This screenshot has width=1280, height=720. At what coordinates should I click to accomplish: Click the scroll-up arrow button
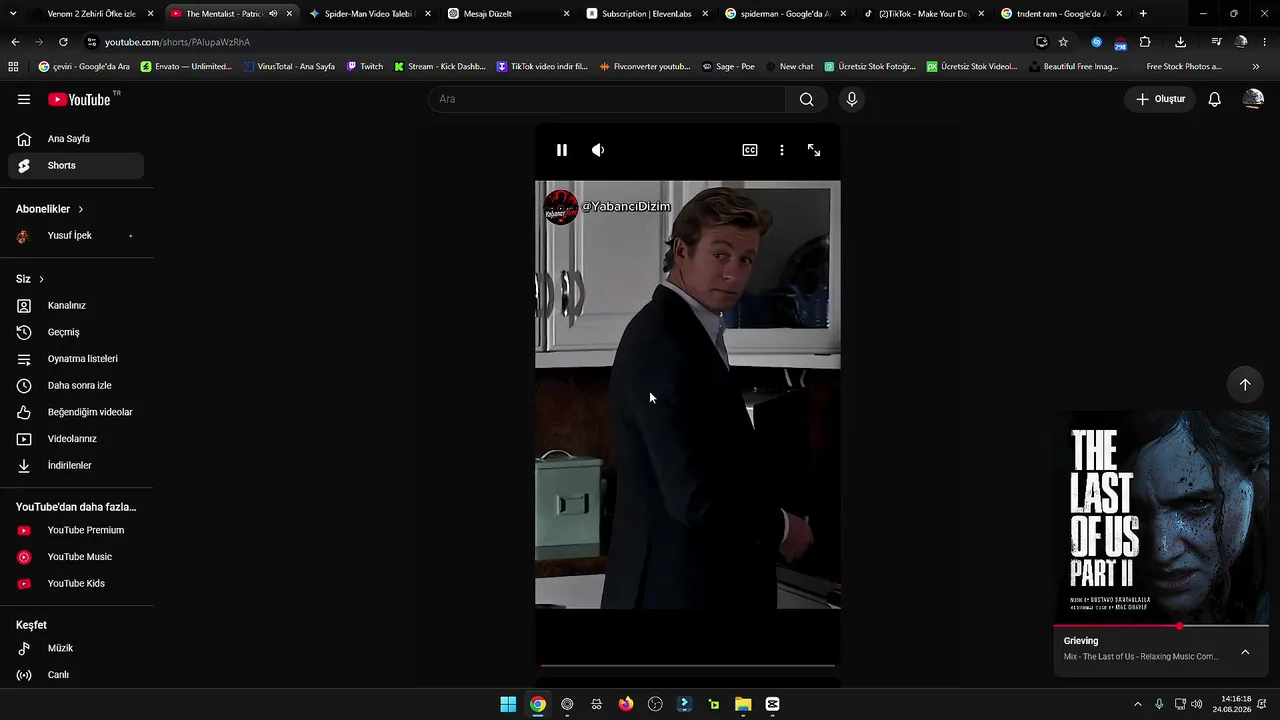[1245, 385]
